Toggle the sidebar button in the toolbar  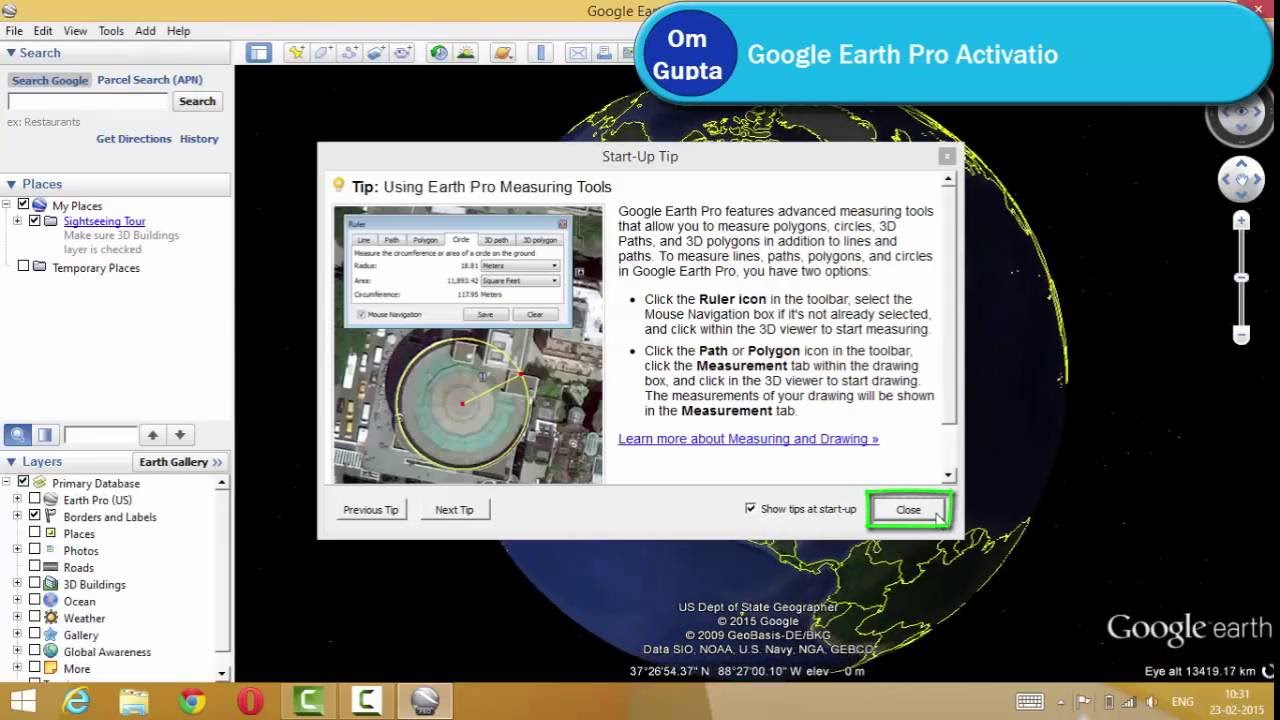pos(259,53)
